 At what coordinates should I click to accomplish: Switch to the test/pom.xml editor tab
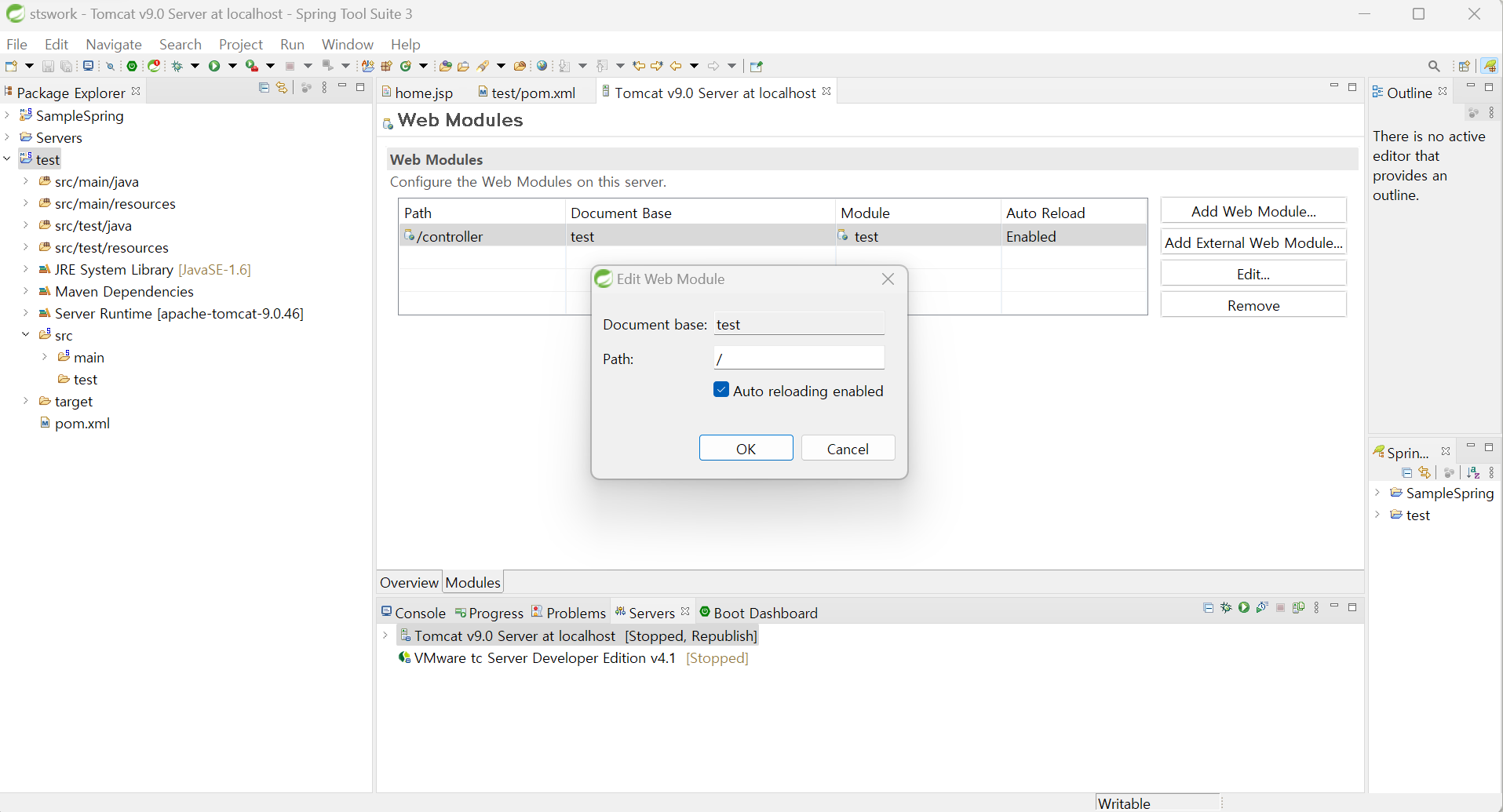pos(527,93)
